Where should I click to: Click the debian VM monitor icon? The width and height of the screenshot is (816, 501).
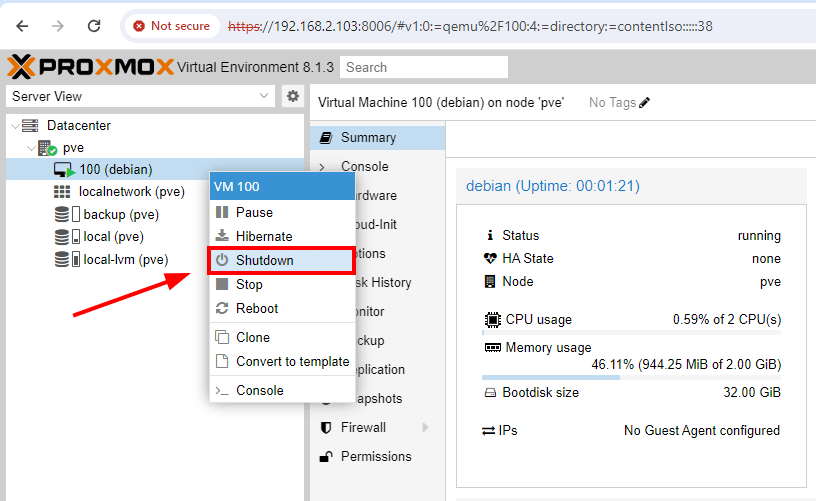pos(64,169)
